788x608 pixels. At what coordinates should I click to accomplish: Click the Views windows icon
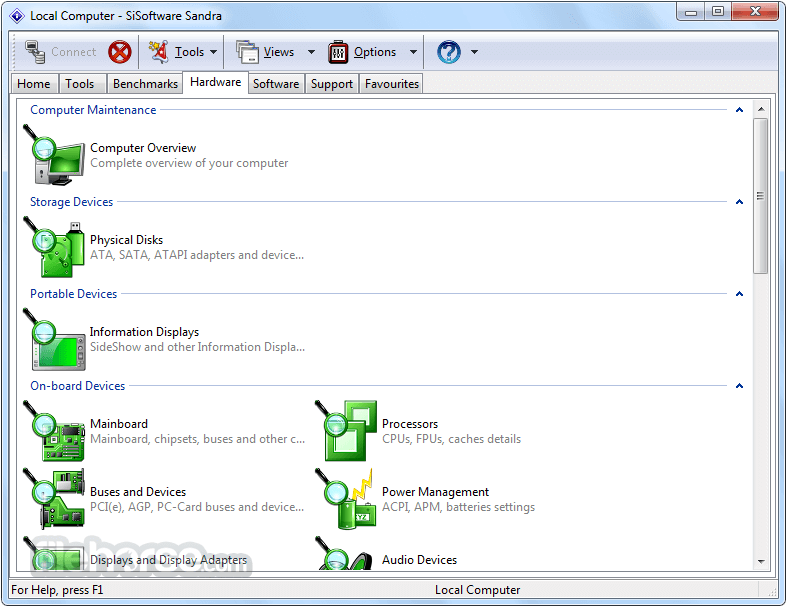click(247, 52)
